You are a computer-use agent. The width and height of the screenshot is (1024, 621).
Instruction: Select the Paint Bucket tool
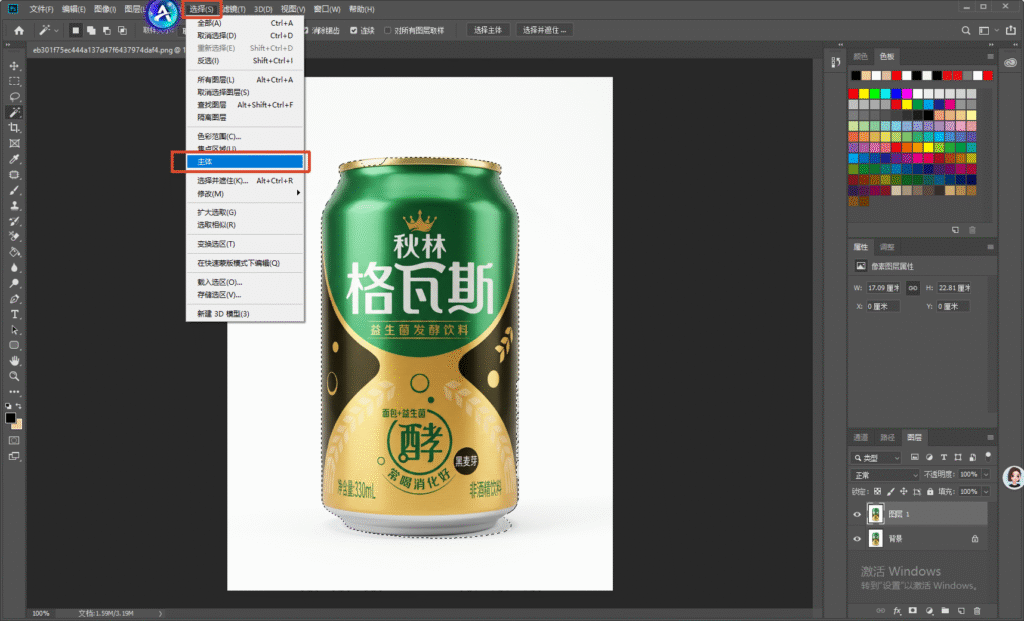point(14,252)
